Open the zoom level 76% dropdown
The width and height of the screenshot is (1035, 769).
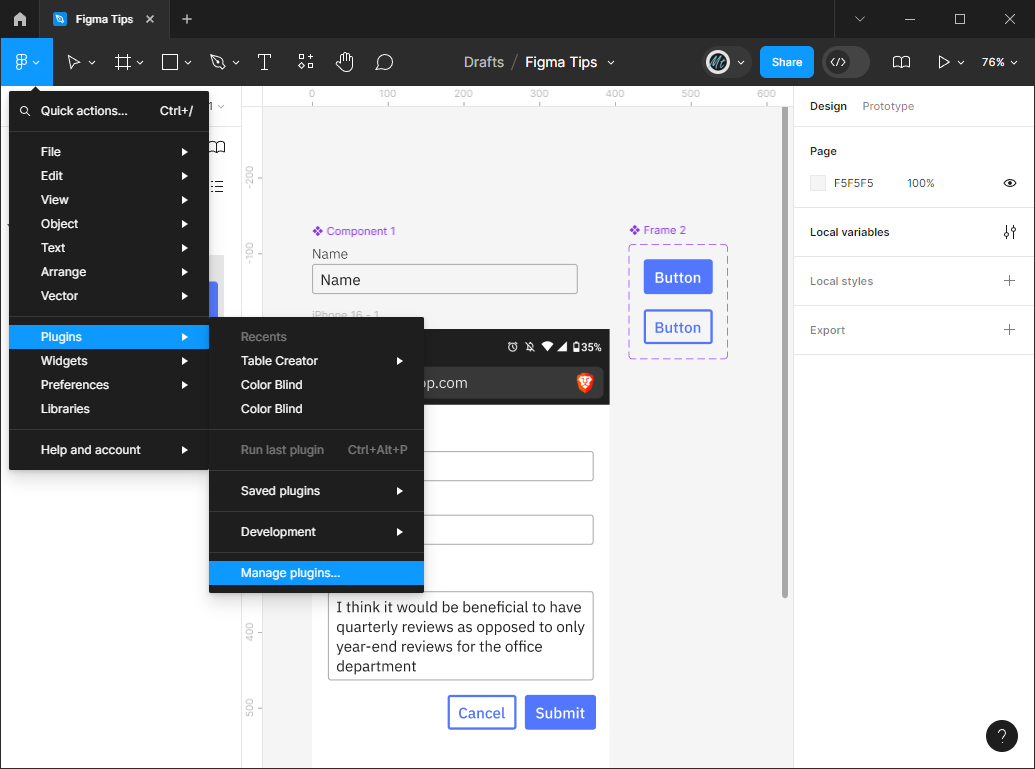999,62
